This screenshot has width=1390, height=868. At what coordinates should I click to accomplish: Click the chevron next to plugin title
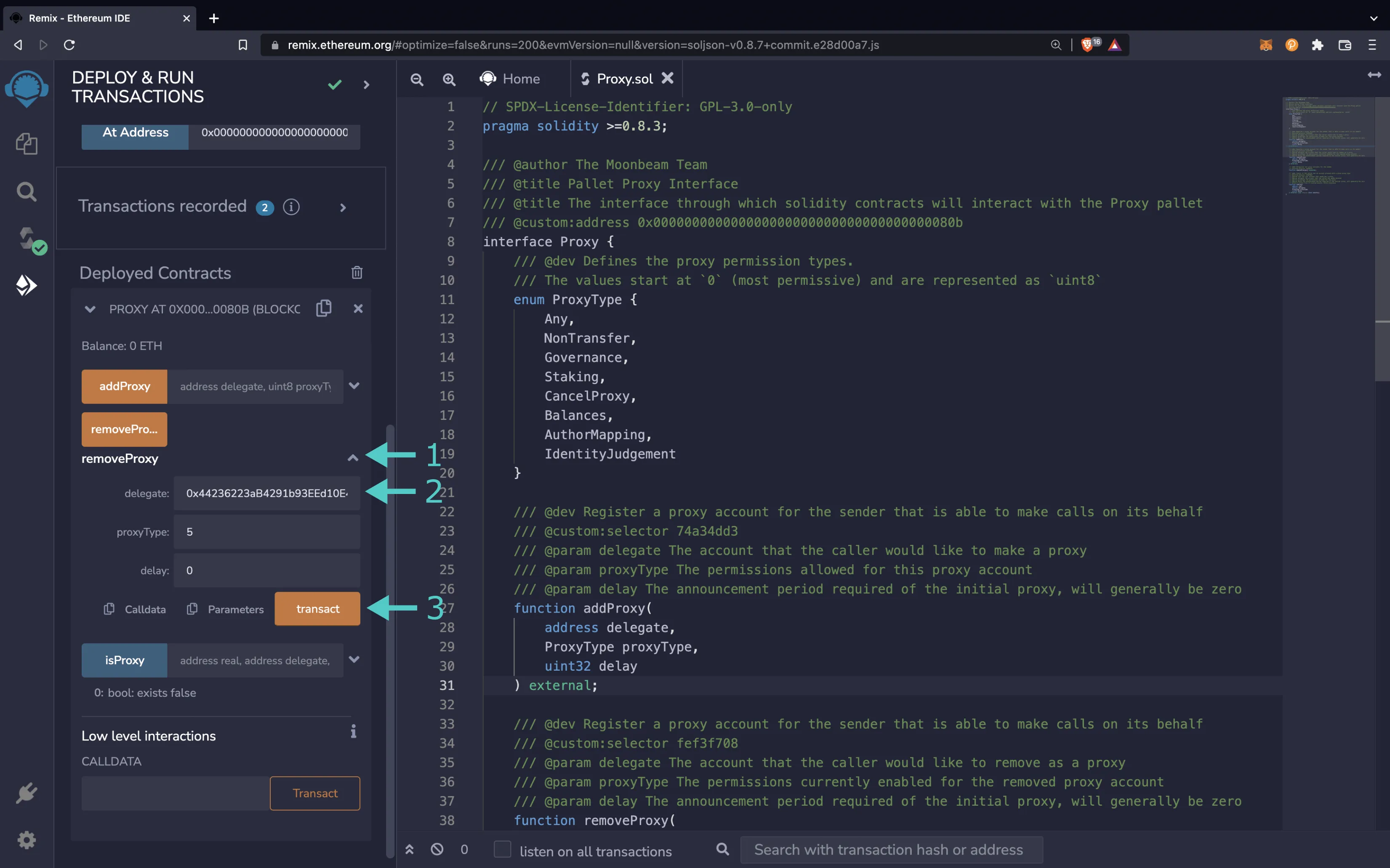[x=367, y=85]
